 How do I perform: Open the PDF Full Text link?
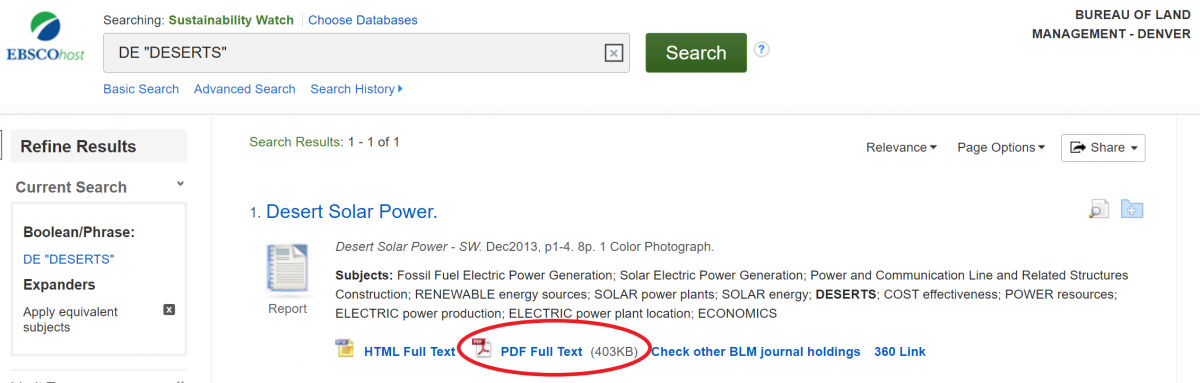[x=541, y=351]
